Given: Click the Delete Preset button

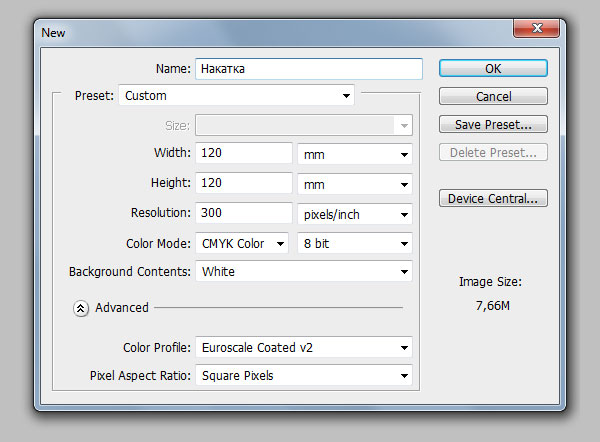Looking at the screenshot, I should click(493, 153).
